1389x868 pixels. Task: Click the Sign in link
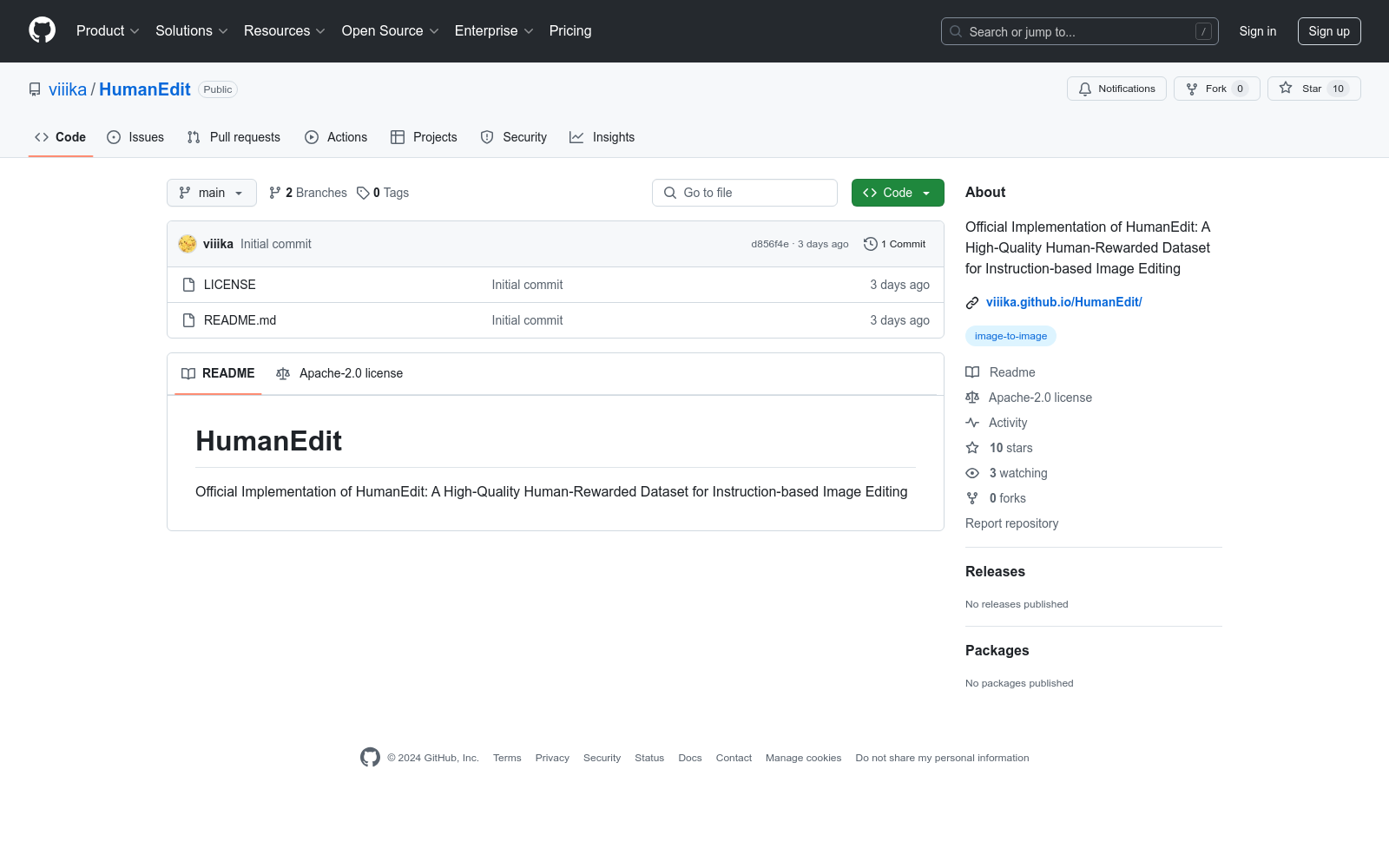1257,31
